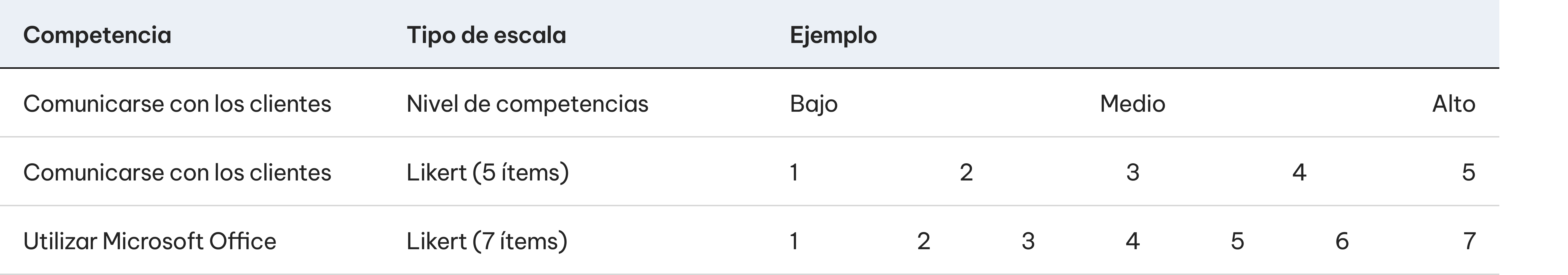Pick value 2 in 5-item Likert row
1568x275 pixels.
[x=966, y=172]
